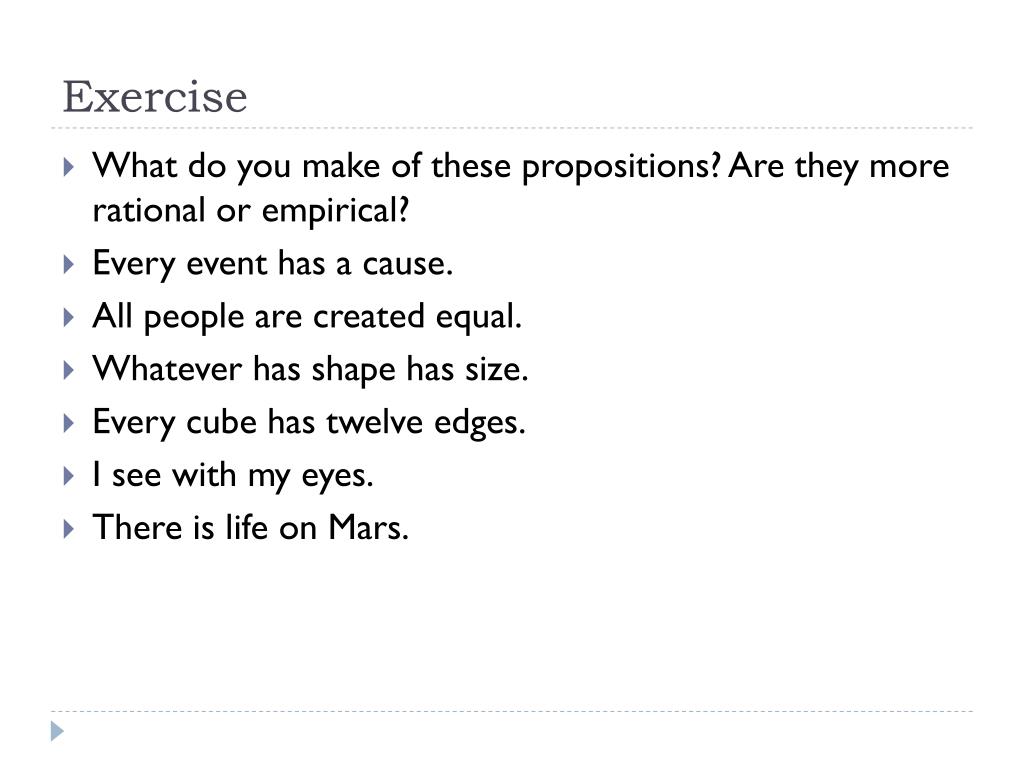Click the text 'There is life on Mars.'

pyautogui.click(x=251, y=528)
